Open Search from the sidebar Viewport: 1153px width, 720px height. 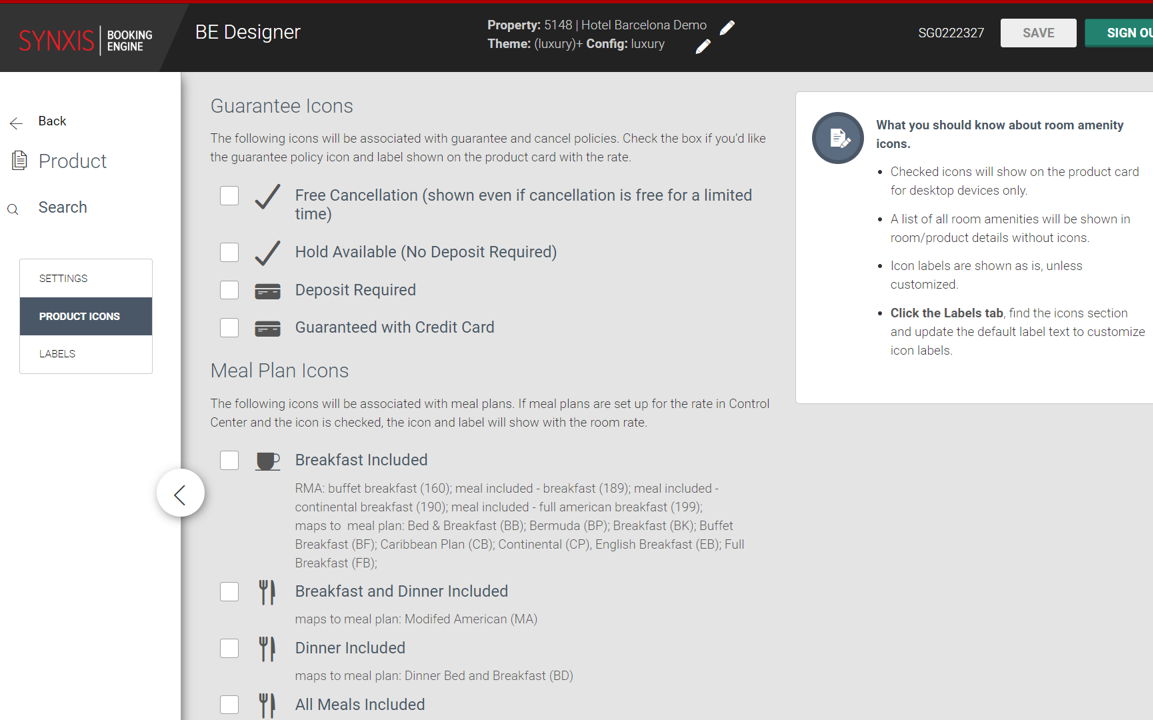[x=63, y=207]
